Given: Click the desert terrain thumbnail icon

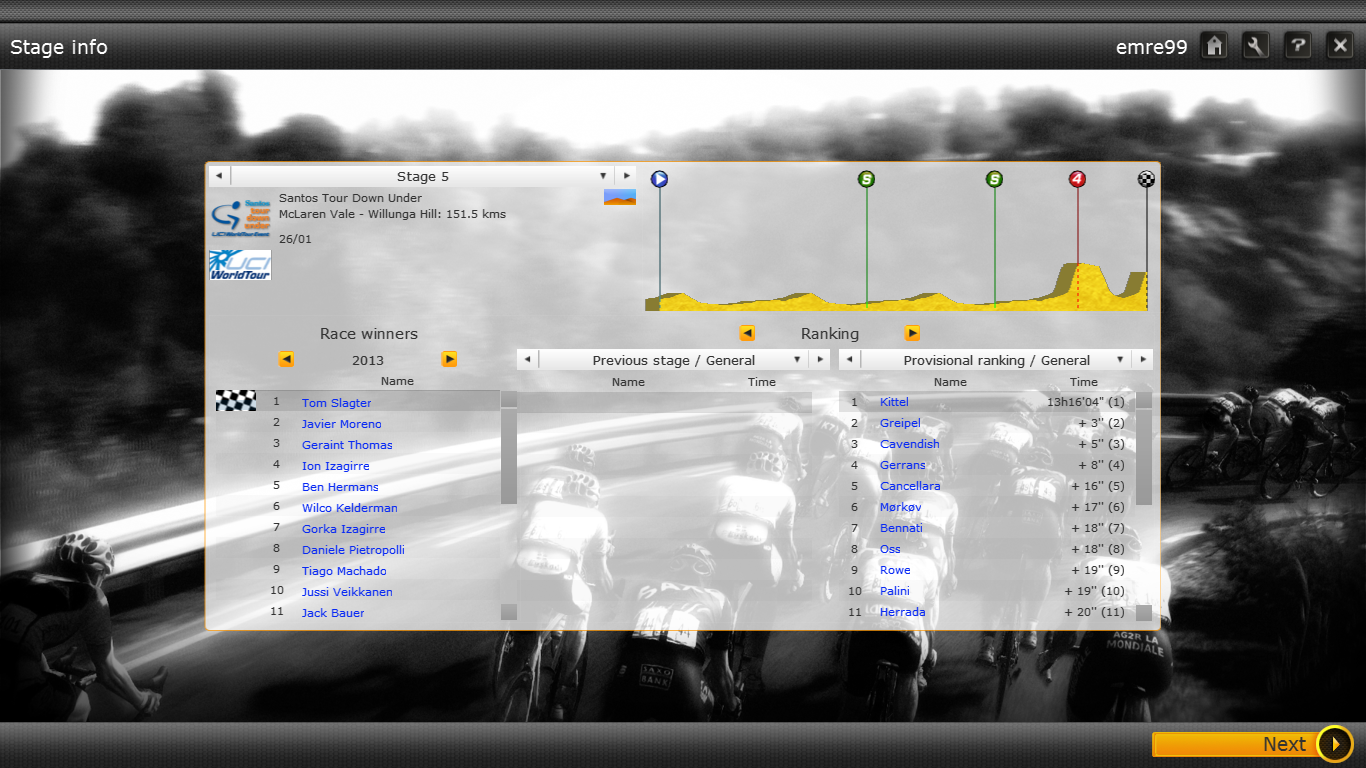Looking at the screenshot, I should [620, 197].
